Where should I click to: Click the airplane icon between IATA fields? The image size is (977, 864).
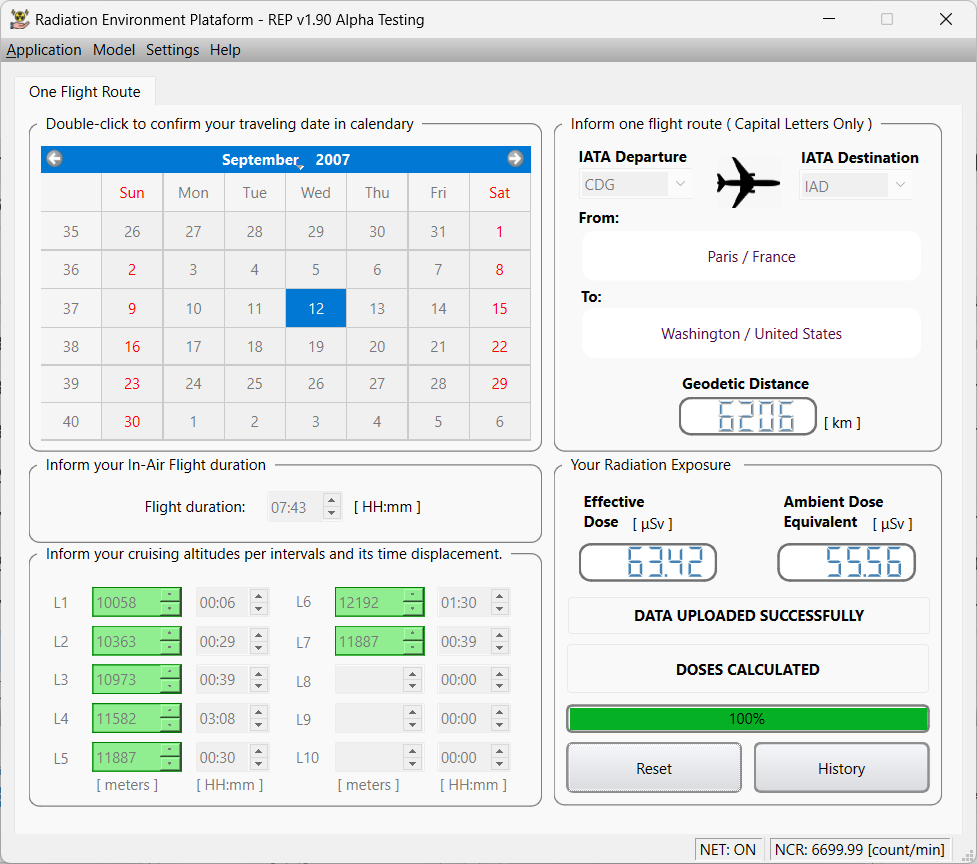pos(748,182)
